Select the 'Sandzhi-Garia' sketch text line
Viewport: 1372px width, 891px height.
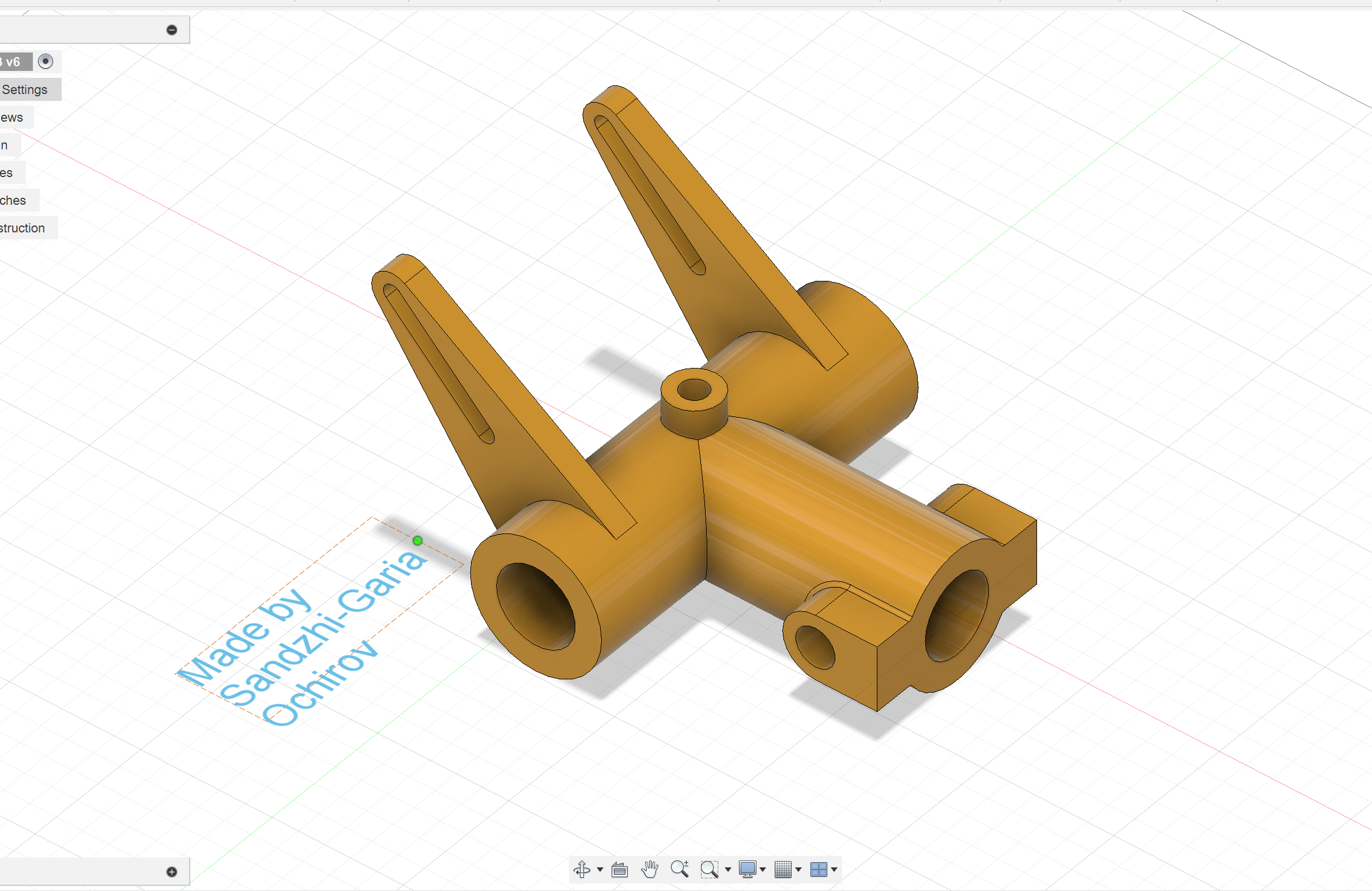[x=323, y=627]
